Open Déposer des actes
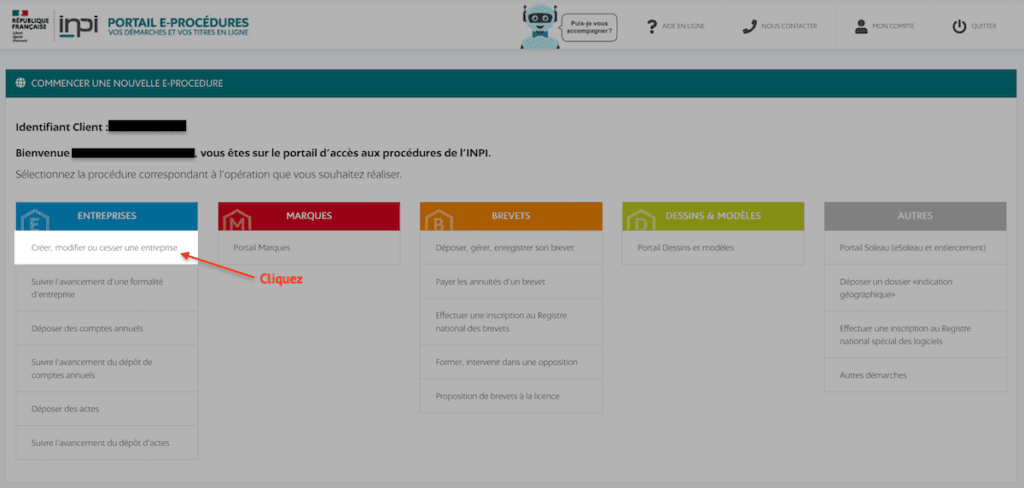The height and width of the screenshot is (488, 1024). pos(106,409)
